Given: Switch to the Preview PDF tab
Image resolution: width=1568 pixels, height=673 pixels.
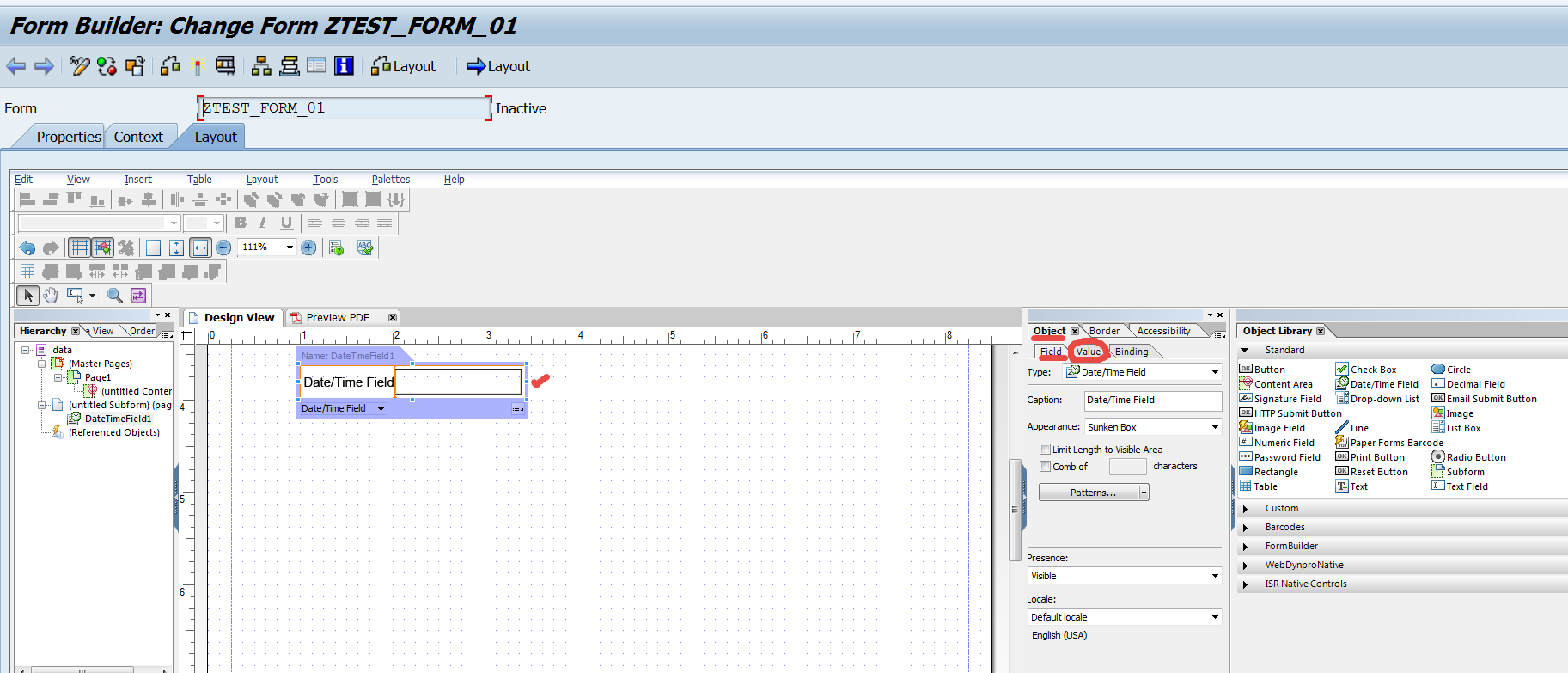Looking at the screenshot, I should coord(338,318).
